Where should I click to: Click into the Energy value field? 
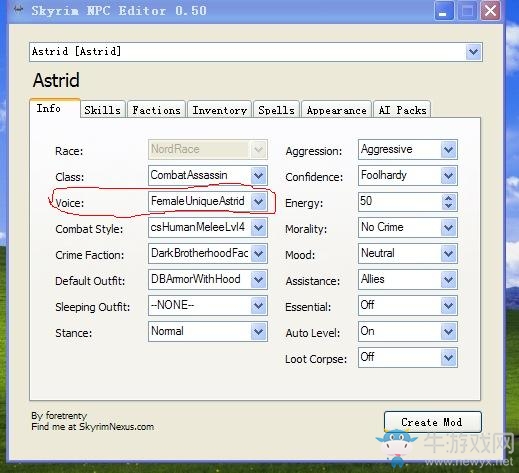click(x=399, y=201)
